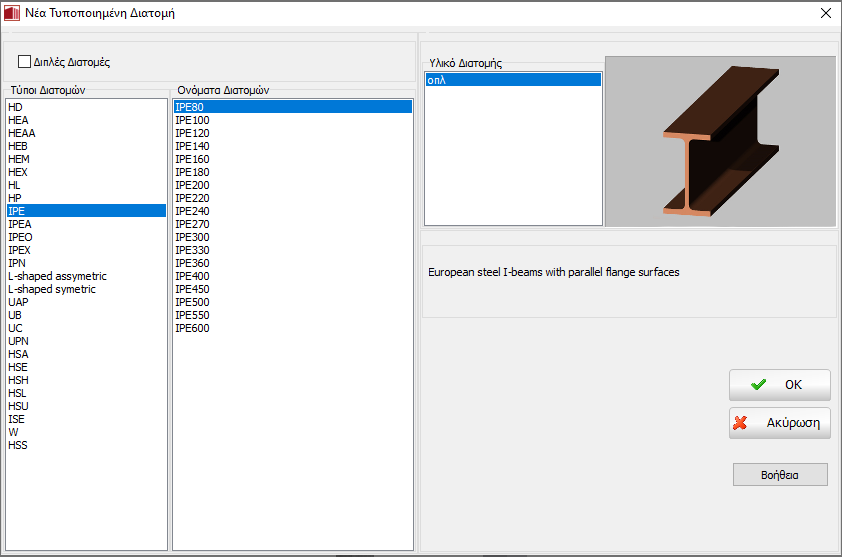
Task: Pick L-shaped assymetric section type
Action: (x=57, y=276)
